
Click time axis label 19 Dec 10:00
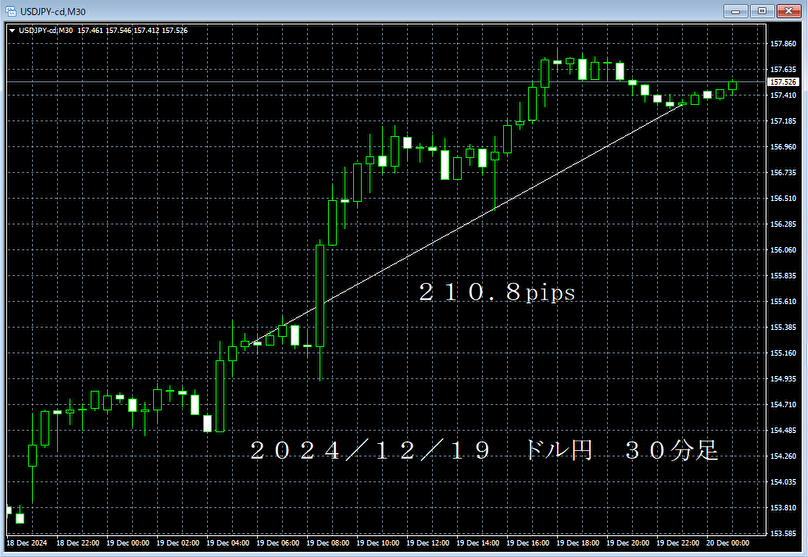[378, 543]
